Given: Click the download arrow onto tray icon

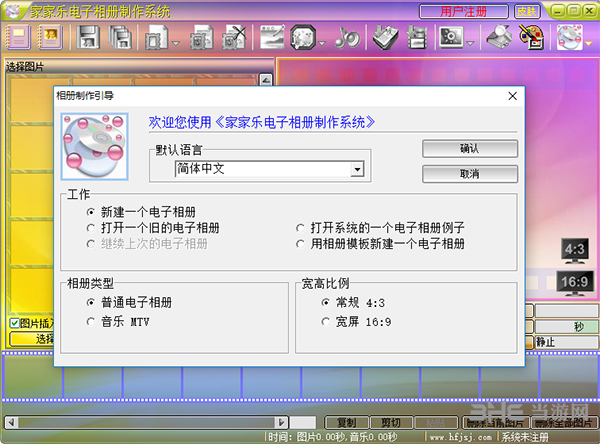Looking at the screenshot, I should coord(385,37).
